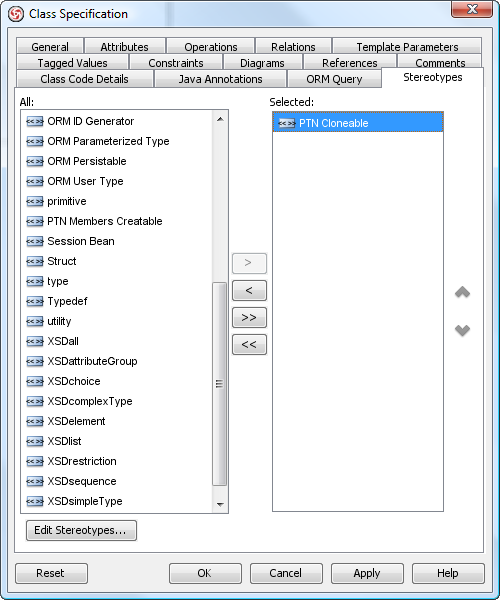Viewport: 500px width, 600px height.
Task: Remove all stereotypes with '<<' button
Action: pos(249,345)
